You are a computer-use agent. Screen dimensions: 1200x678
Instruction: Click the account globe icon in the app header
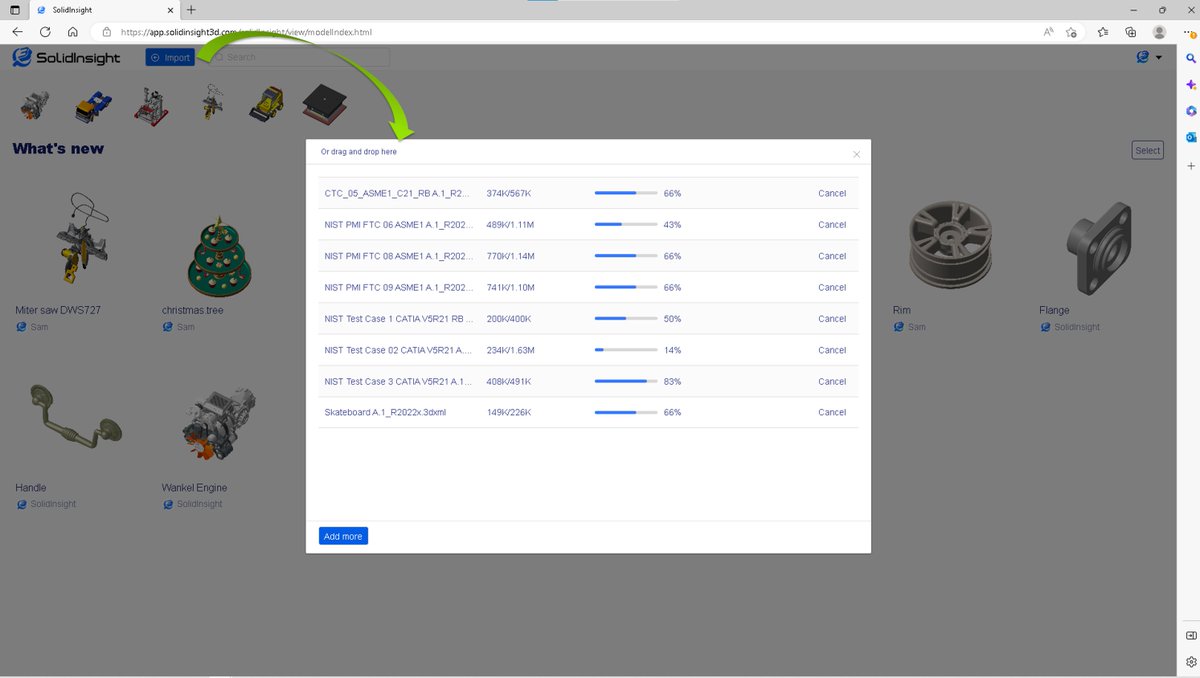[1141, 57]
